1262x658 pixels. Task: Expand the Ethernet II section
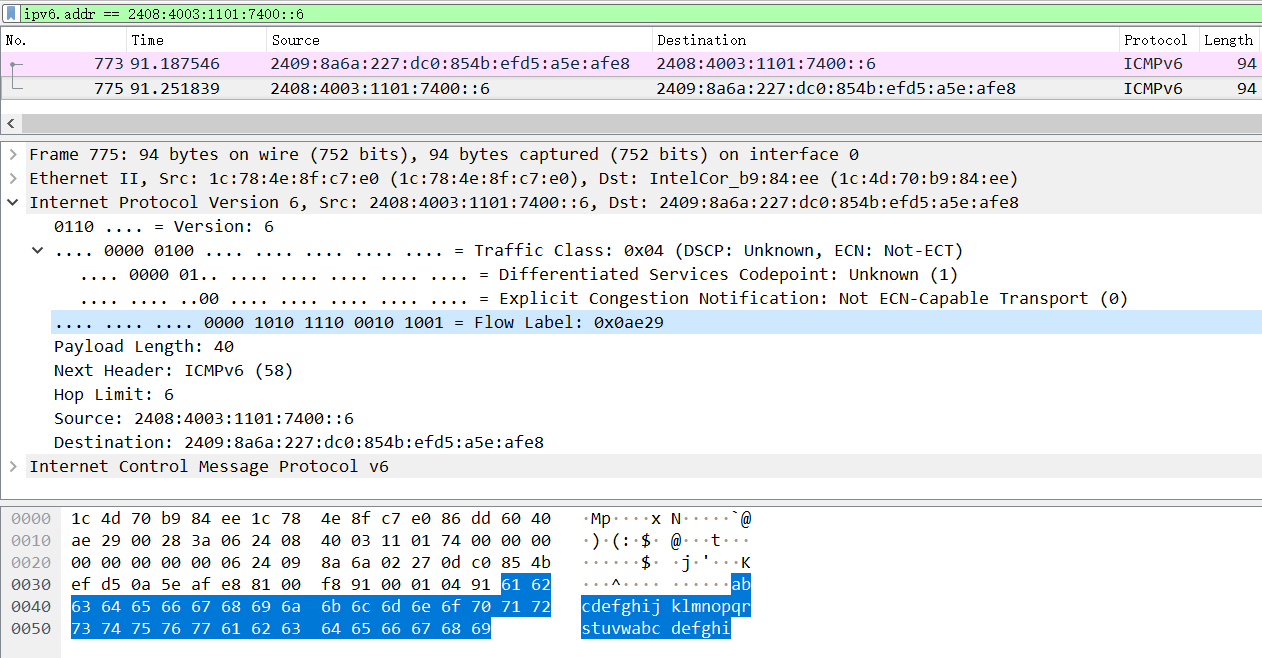click(x=12, y=179)
